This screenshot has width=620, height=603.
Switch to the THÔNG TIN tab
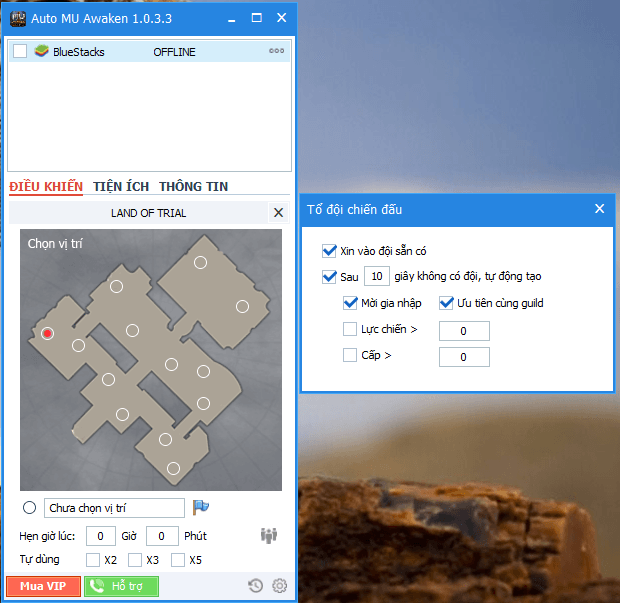(194, 186)
